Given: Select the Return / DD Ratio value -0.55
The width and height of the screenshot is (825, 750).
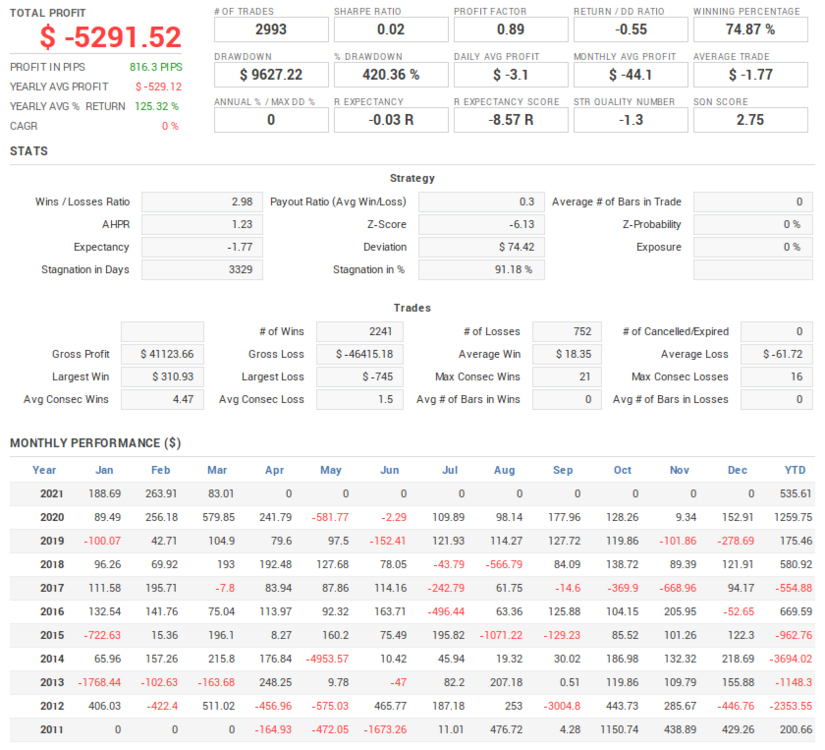Looking at the screenshot, I should click(631, 29).
